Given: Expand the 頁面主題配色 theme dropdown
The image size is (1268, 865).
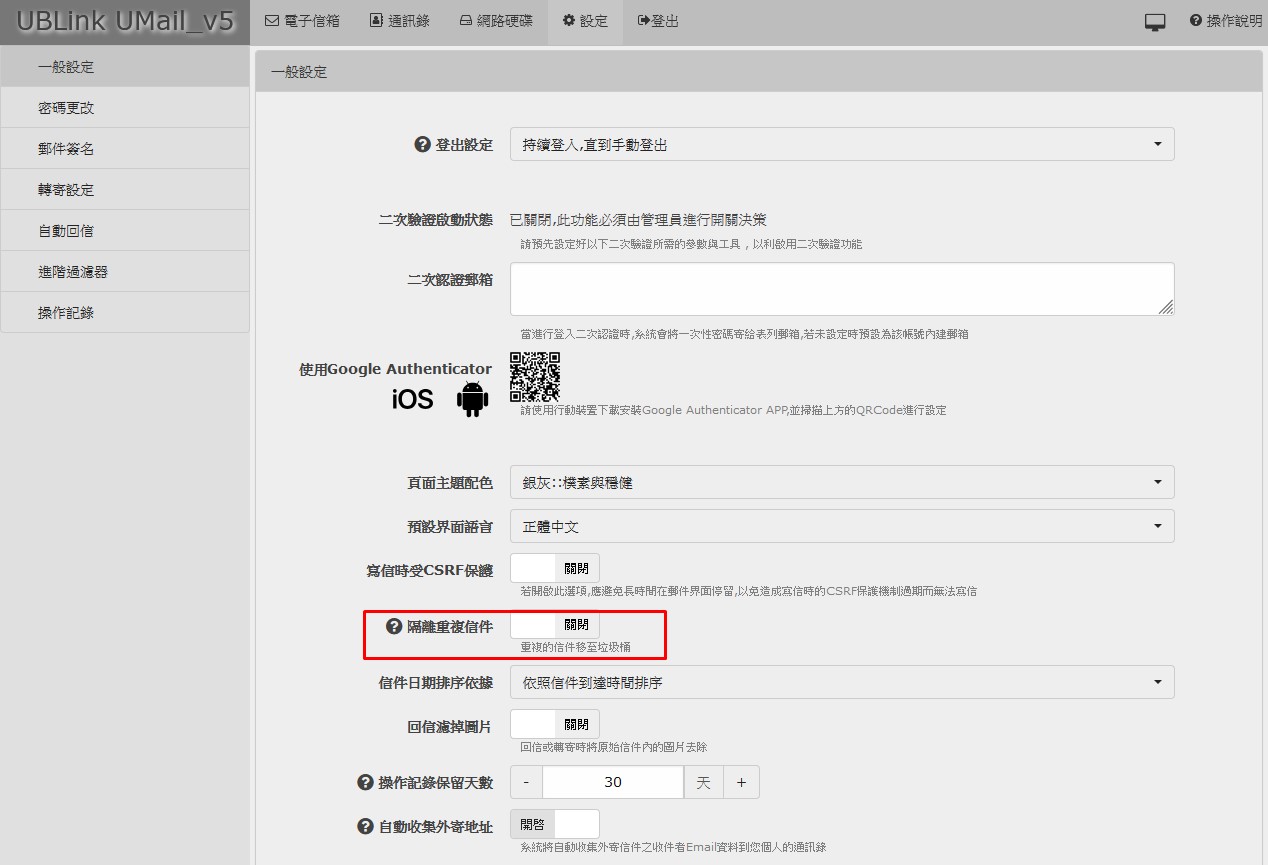Looking at the screenshot, I should click(841, 483).
